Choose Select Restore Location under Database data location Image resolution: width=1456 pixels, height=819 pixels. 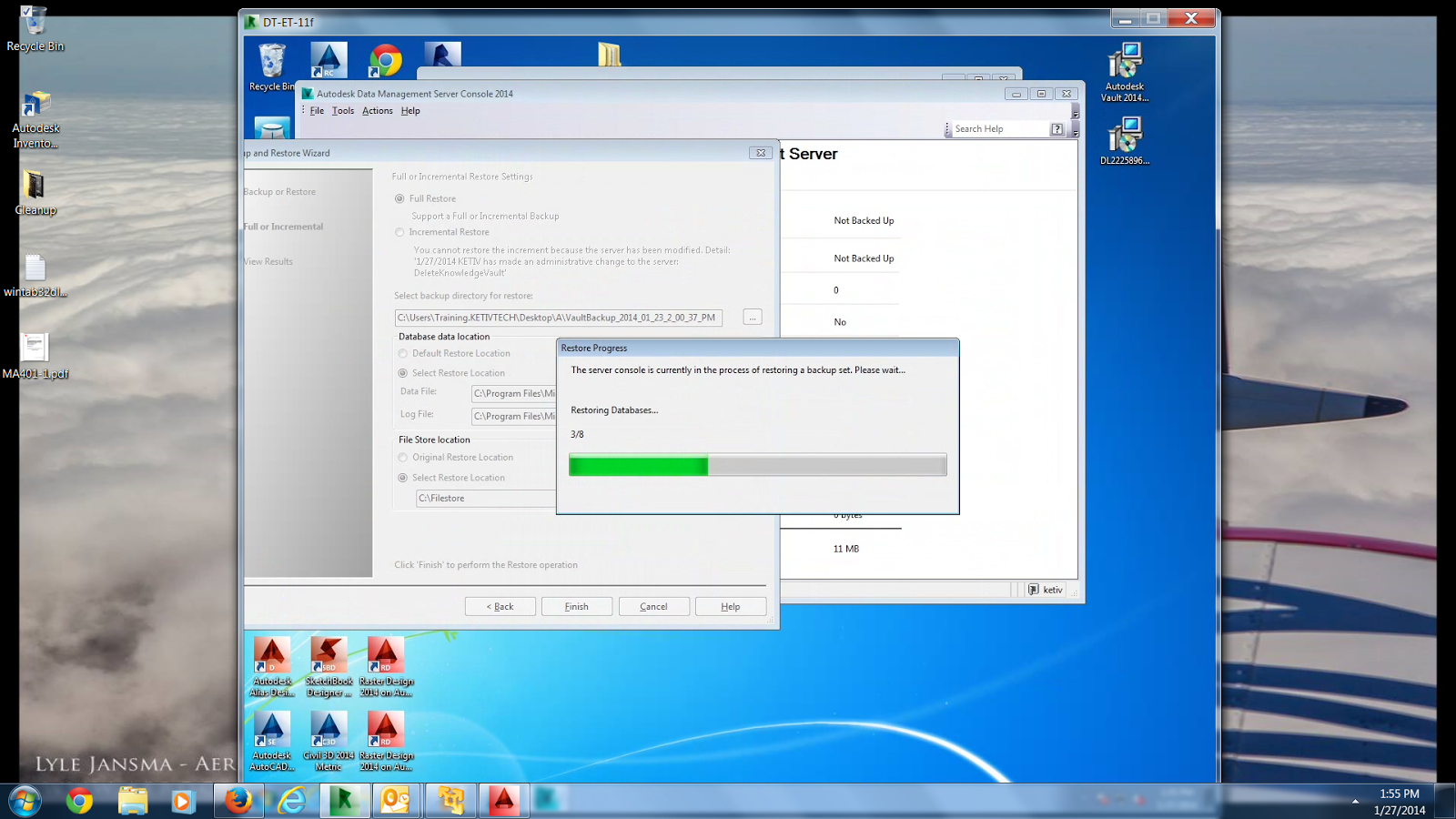point(403,373)
